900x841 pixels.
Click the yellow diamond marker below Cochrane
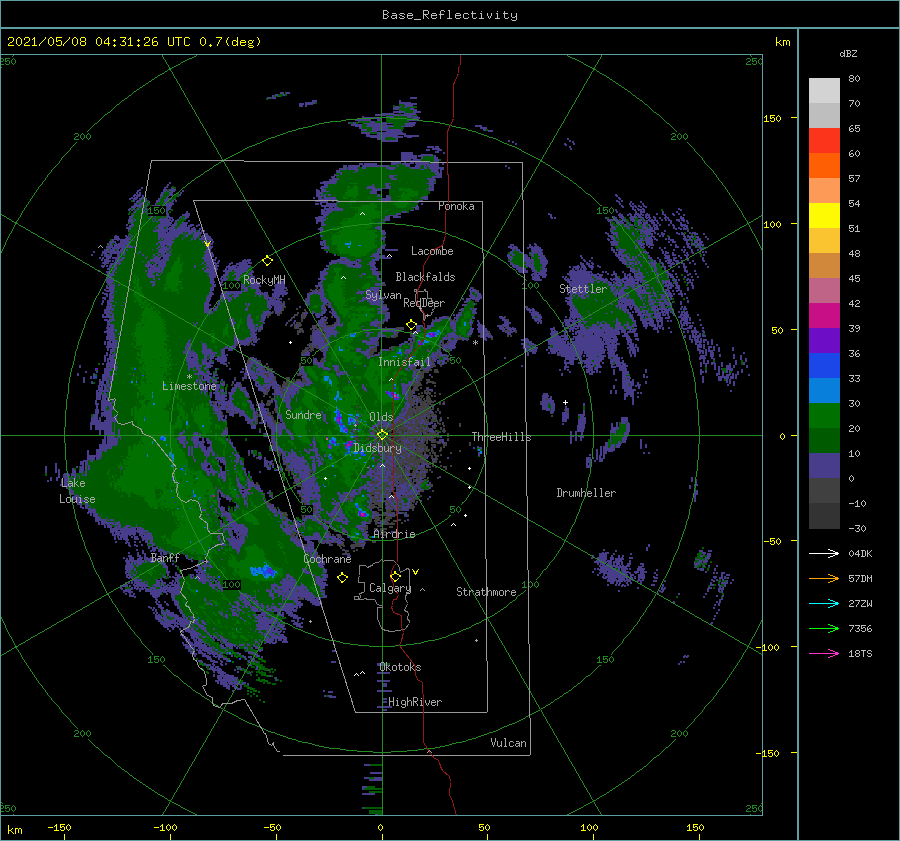click(342, 578)
